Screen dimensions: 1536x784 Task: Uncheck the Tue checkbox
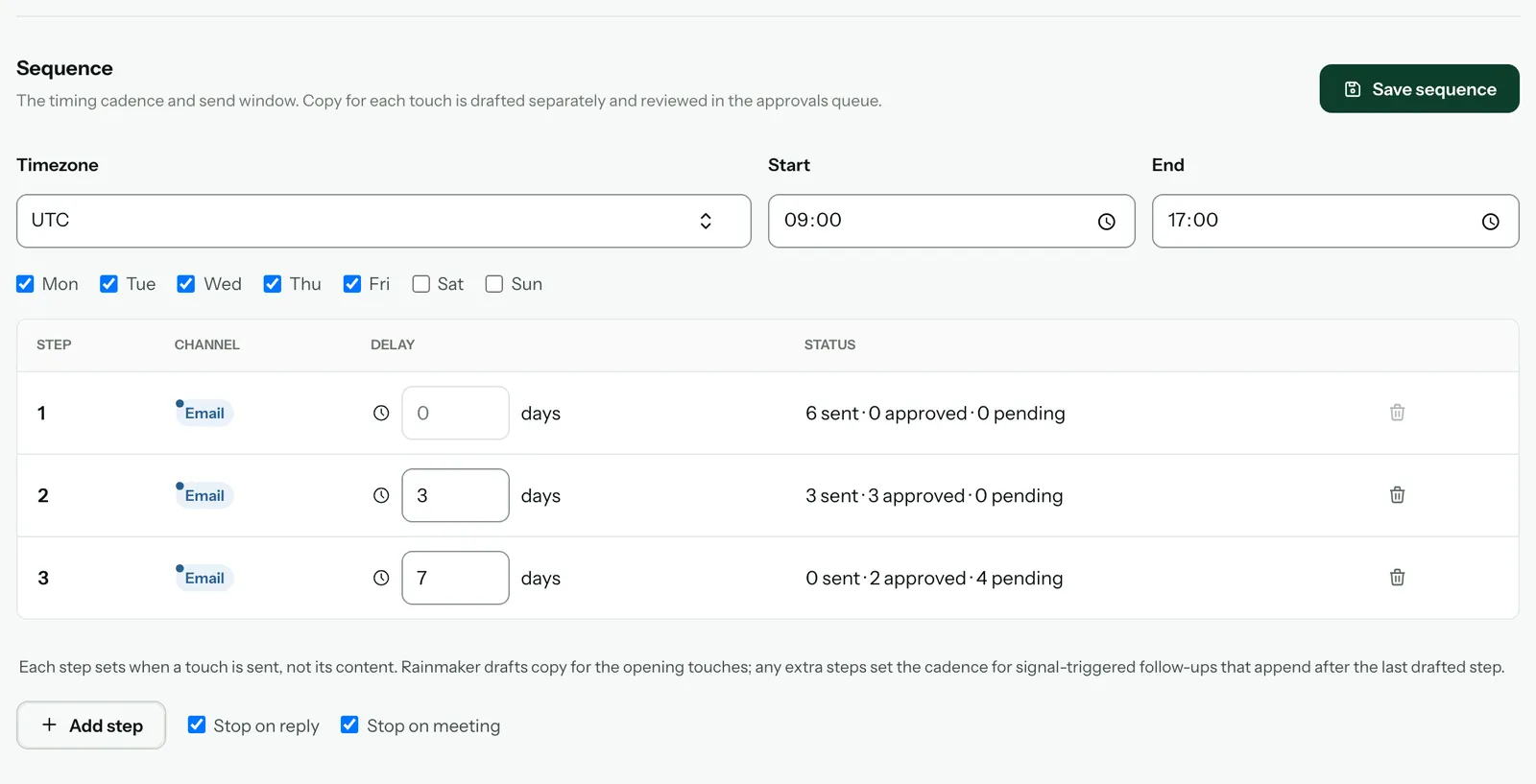(x=108, y=284)
